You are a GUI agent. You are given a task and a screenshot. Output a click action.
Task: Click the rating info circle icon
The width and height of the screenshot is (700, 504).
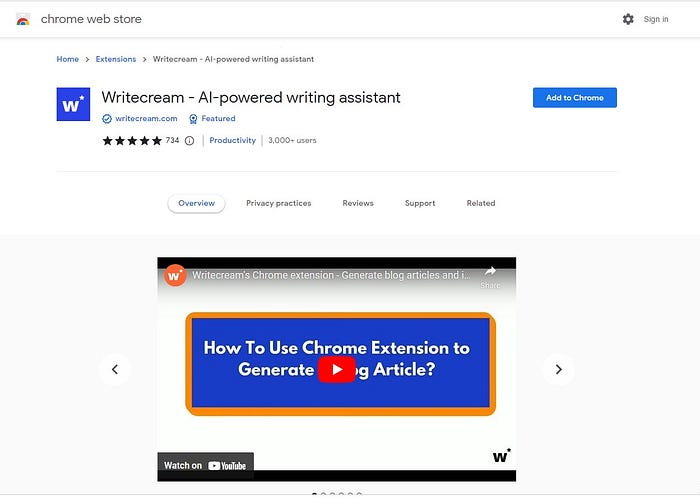tap(189, 141)
